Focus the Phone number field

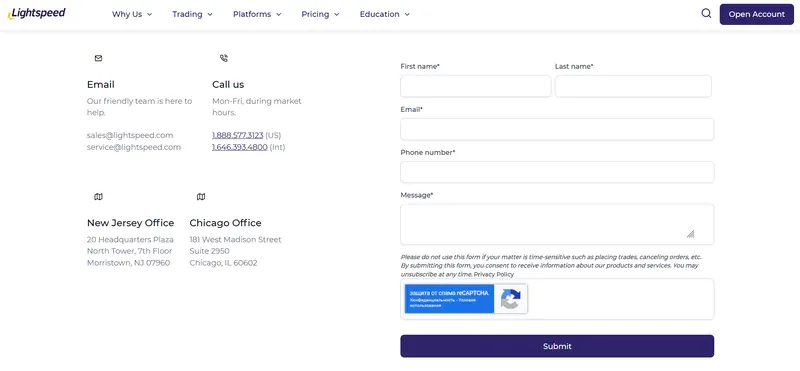(557, 172)
